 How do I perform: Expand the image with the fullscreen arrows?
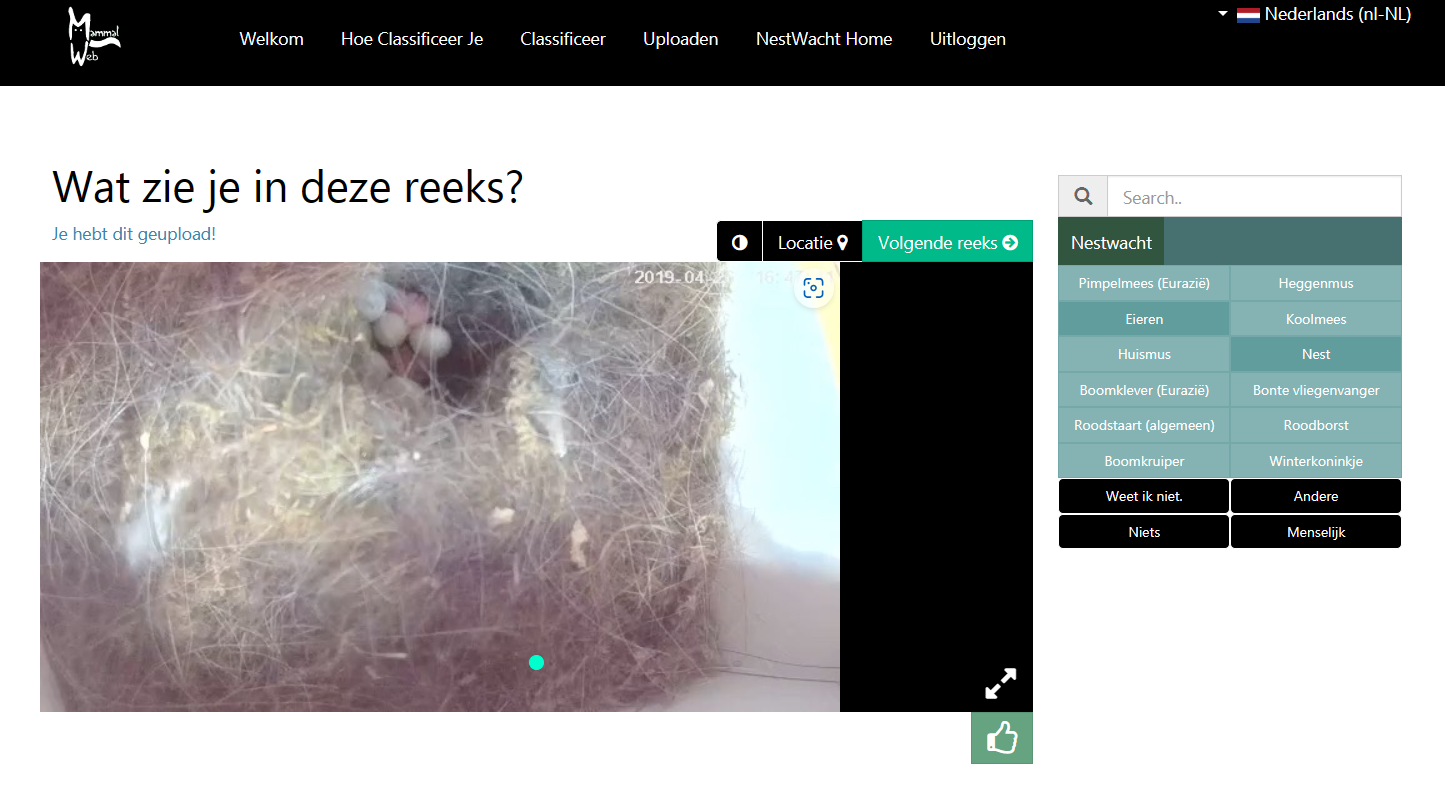(1000, 684)
